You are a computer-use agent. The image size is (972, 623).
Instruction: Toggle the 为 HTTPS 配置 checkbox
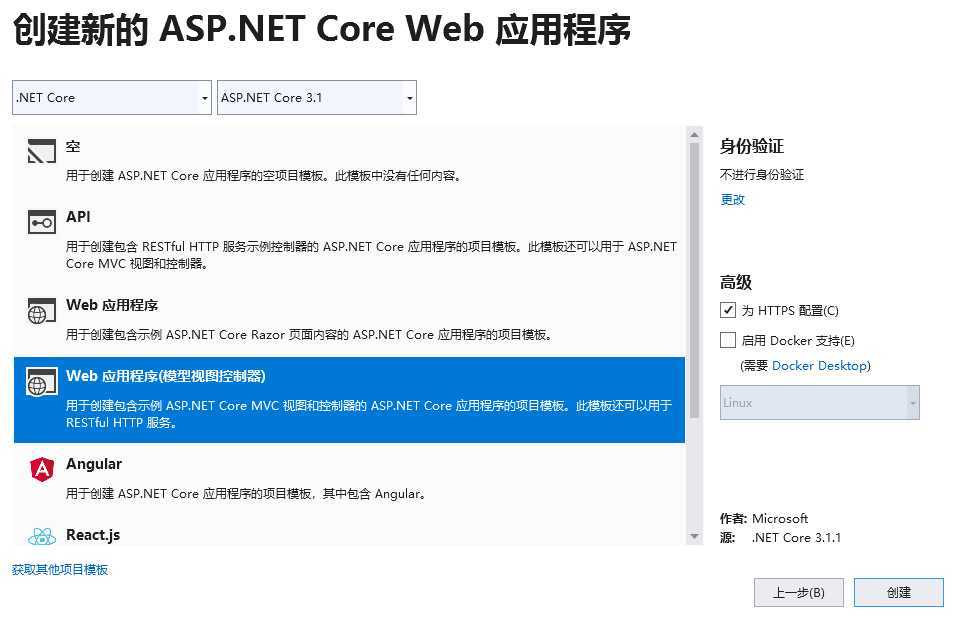(727, 310)
